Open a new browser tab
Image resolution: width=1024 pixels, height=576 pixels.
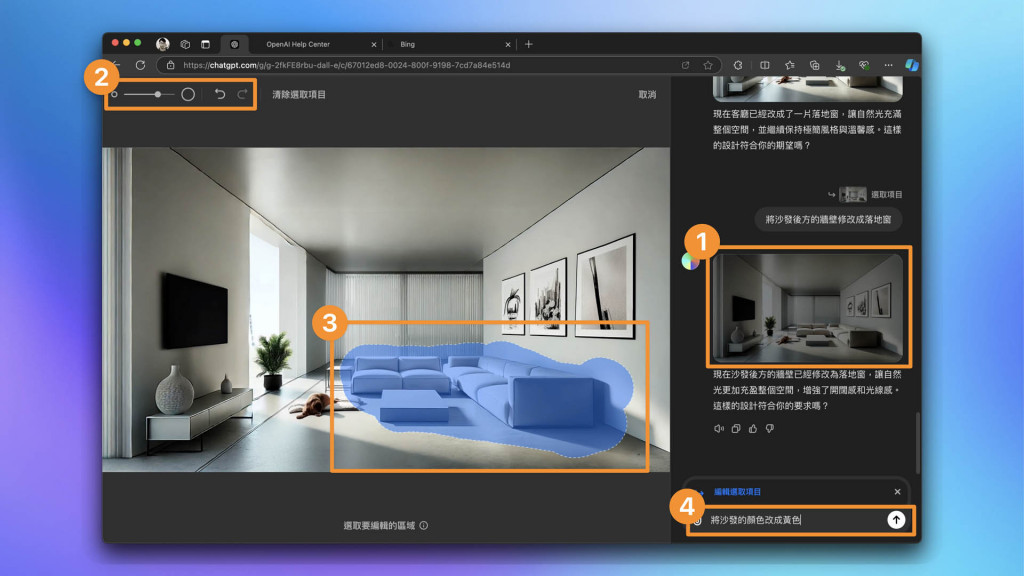pos(528,44)
